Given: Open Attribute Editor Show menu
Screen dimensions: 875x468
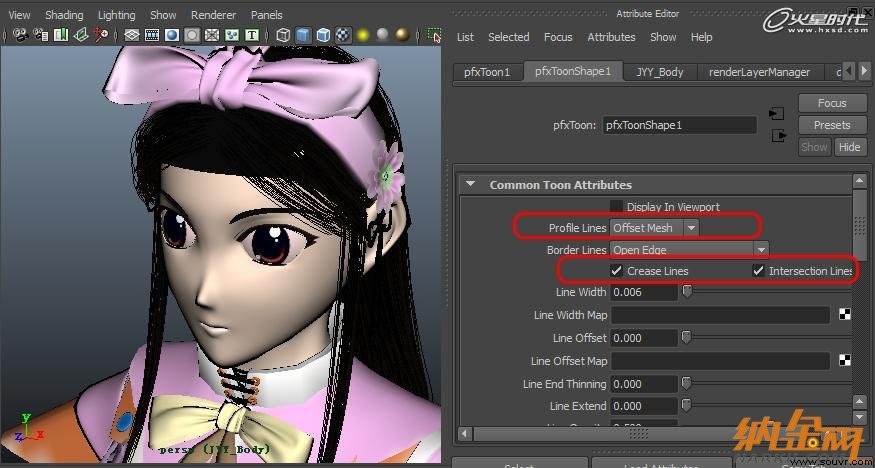Looking at the screenshot, I should click(x=664, y=37).
